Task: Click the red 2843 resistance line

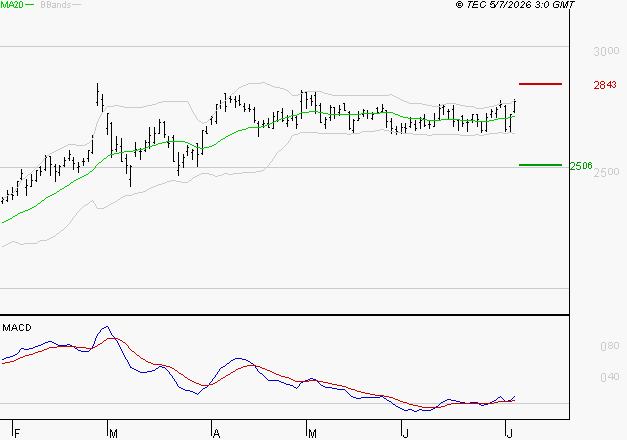Action: [540, 84]
